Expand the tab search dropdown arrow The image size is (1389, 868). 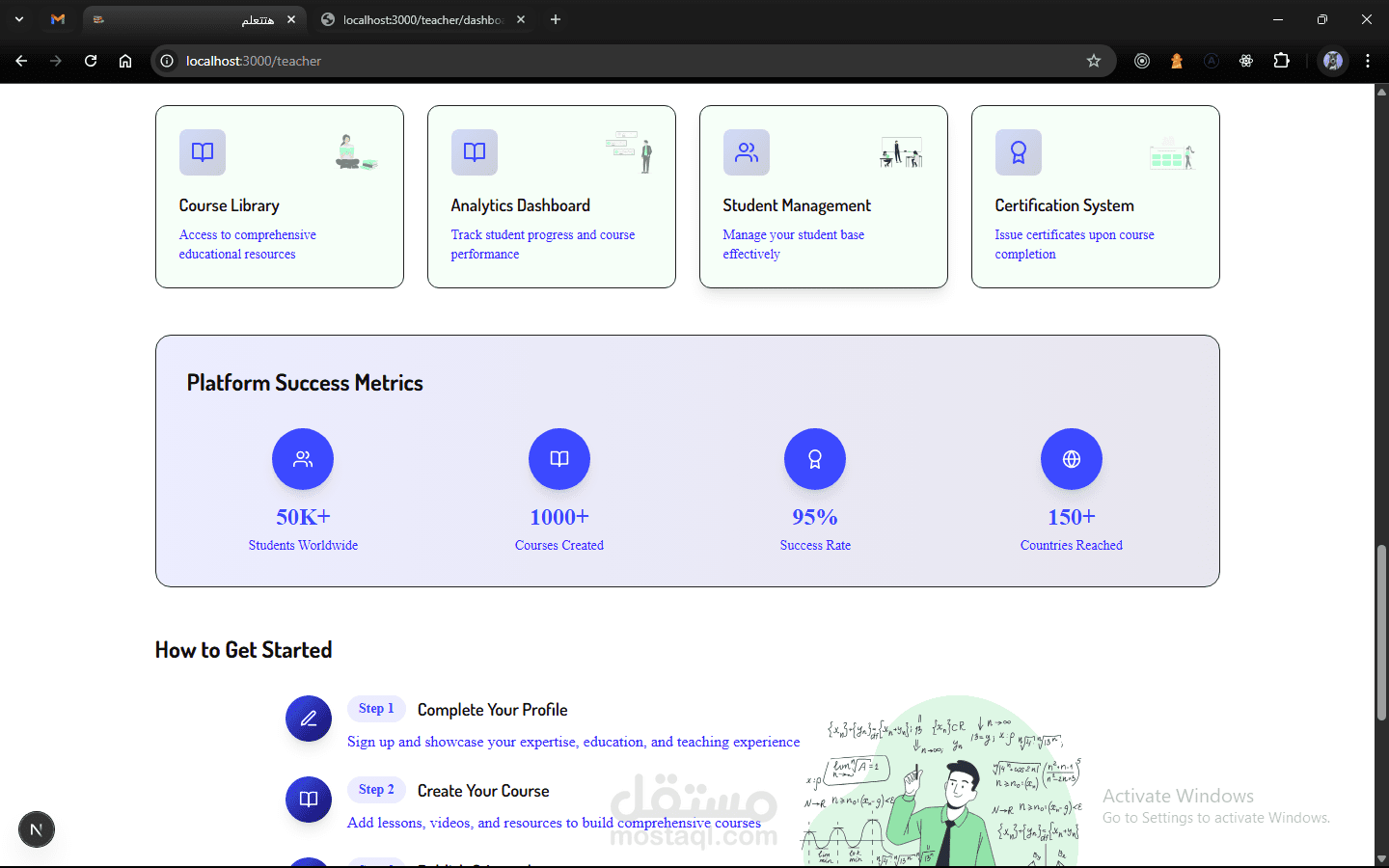19,19
